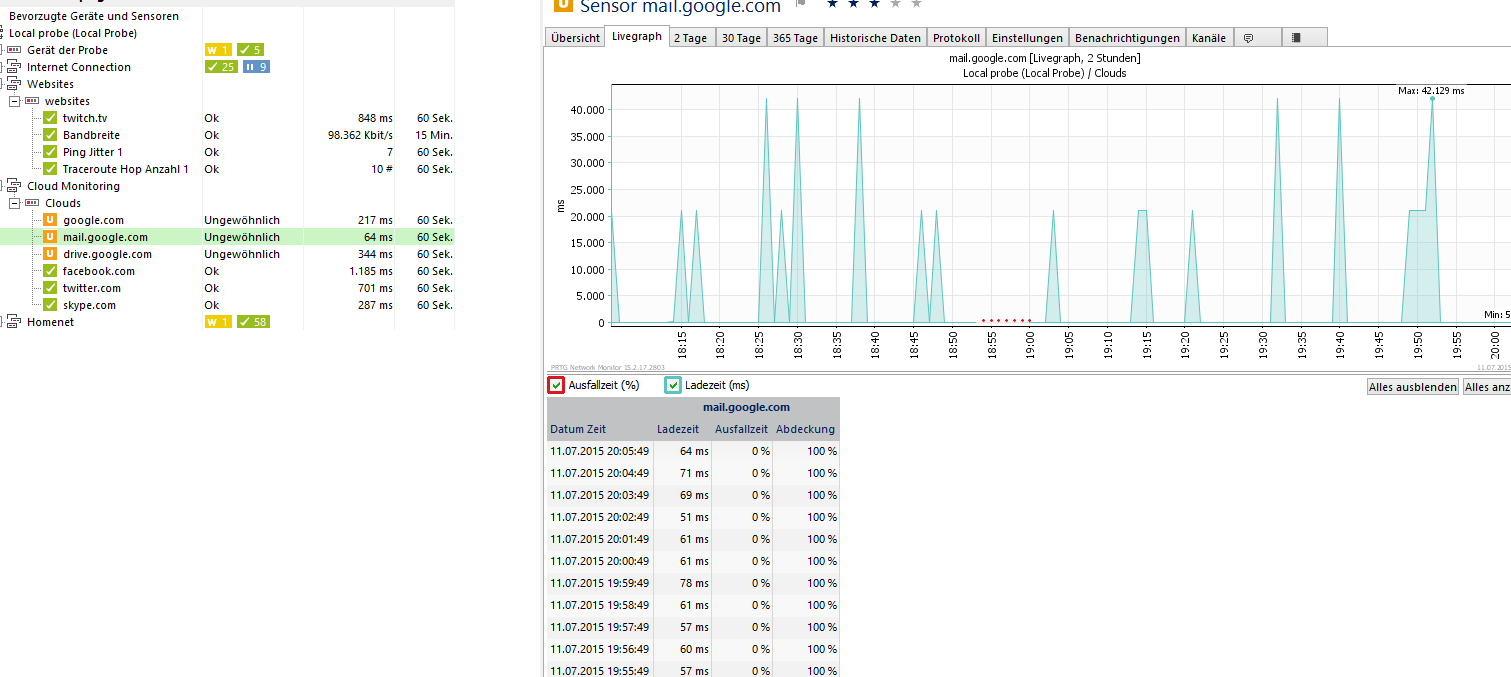Click the Cloud Monitoring device icon
This screenshot has width=1511, height=677.
(x=14, y=186)
